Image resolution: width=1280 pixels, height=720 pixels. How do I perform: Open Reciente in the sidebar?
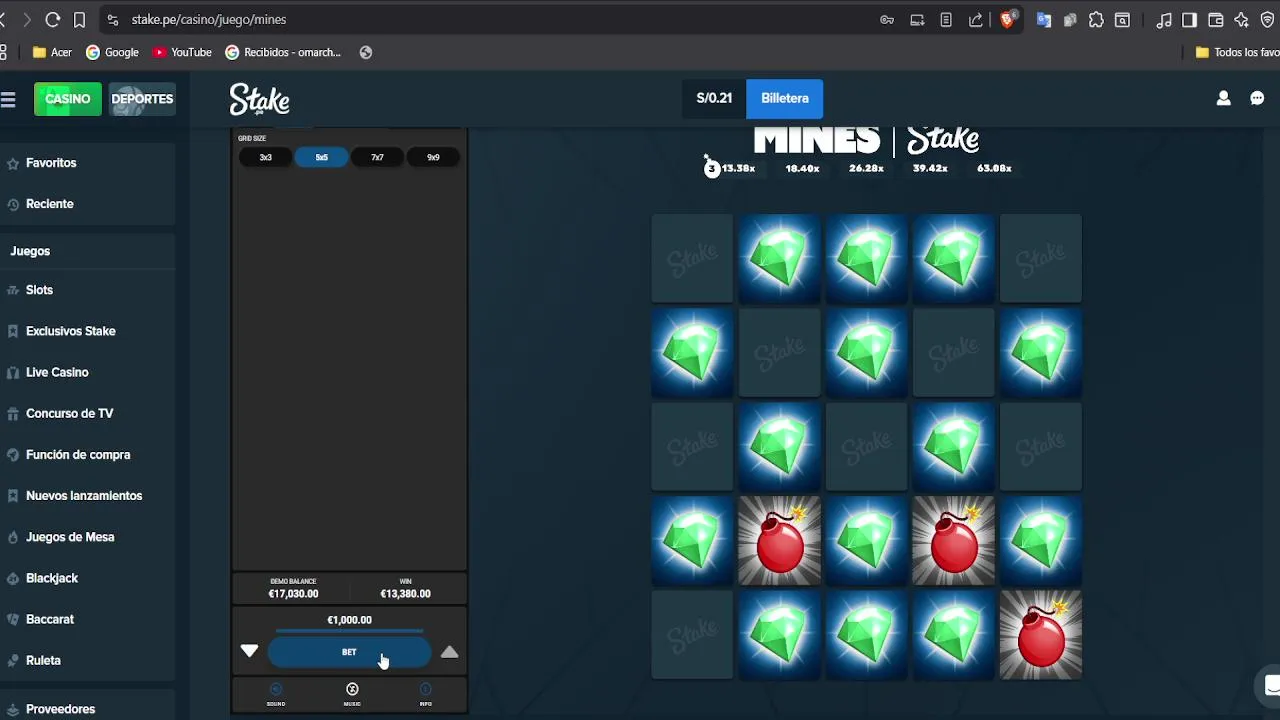tap(50, 204)
